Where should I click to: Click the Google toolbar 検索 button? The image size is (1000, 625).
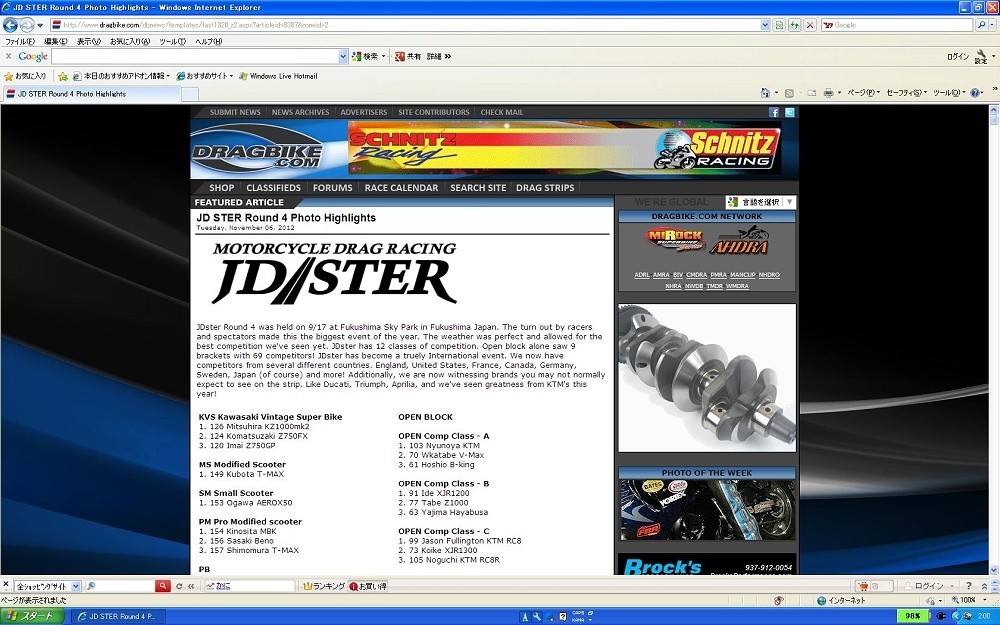365,56
